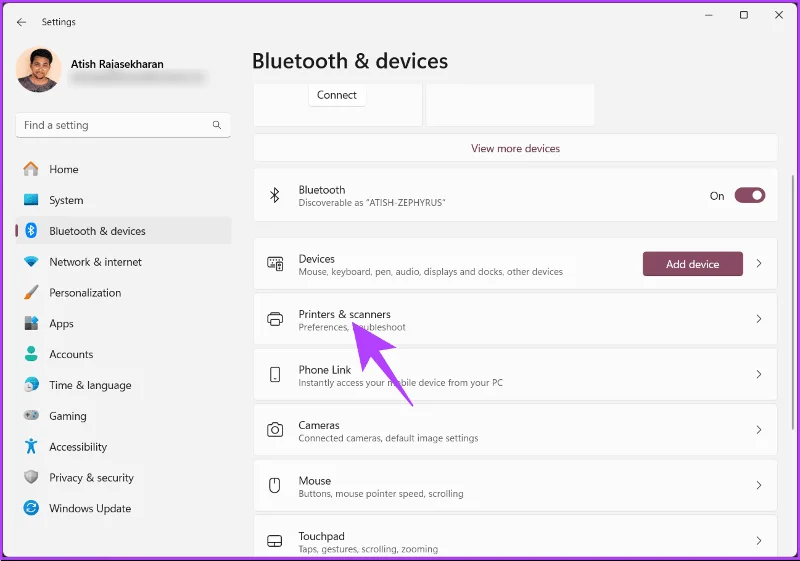The width and height of the screenshot is (800, 561).
Task: Click the Home house icon
Action: (x=31, y=169)
